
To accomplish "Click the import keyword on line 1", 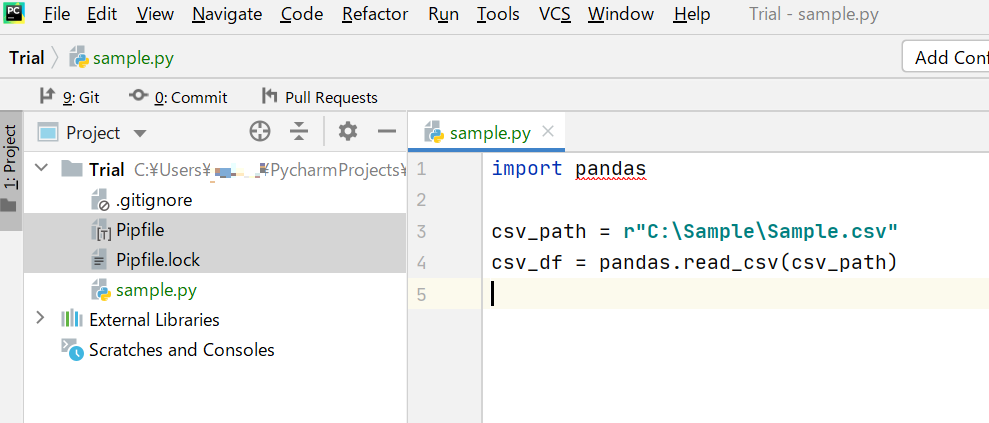I will [527, 169].
